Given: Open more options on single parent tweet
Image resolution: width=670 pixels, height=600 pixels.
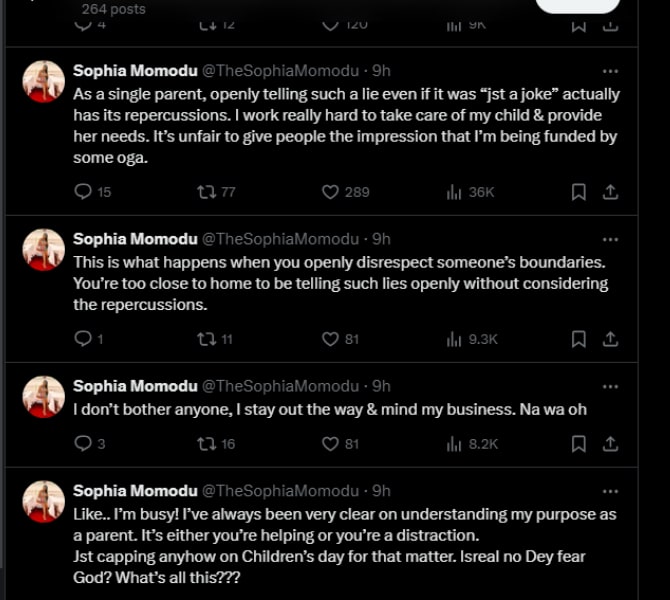Looking at the screenshot, I should point(610,72).
